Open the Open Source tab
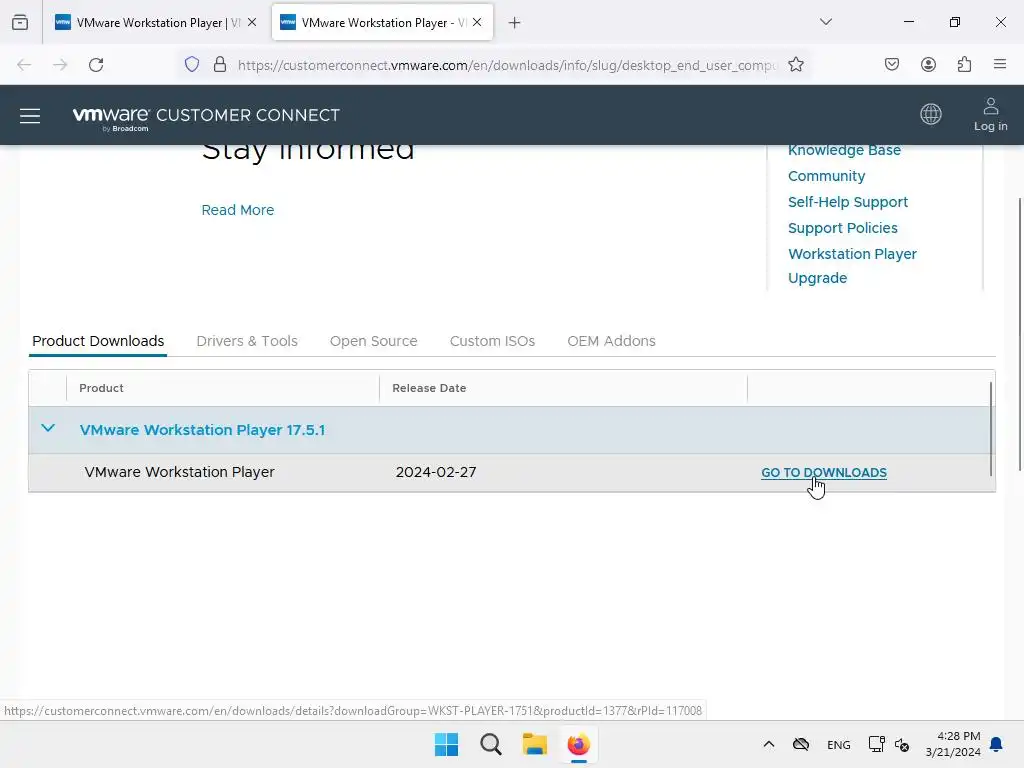This screenshot has height=768, width=1024. coord(374,341)
